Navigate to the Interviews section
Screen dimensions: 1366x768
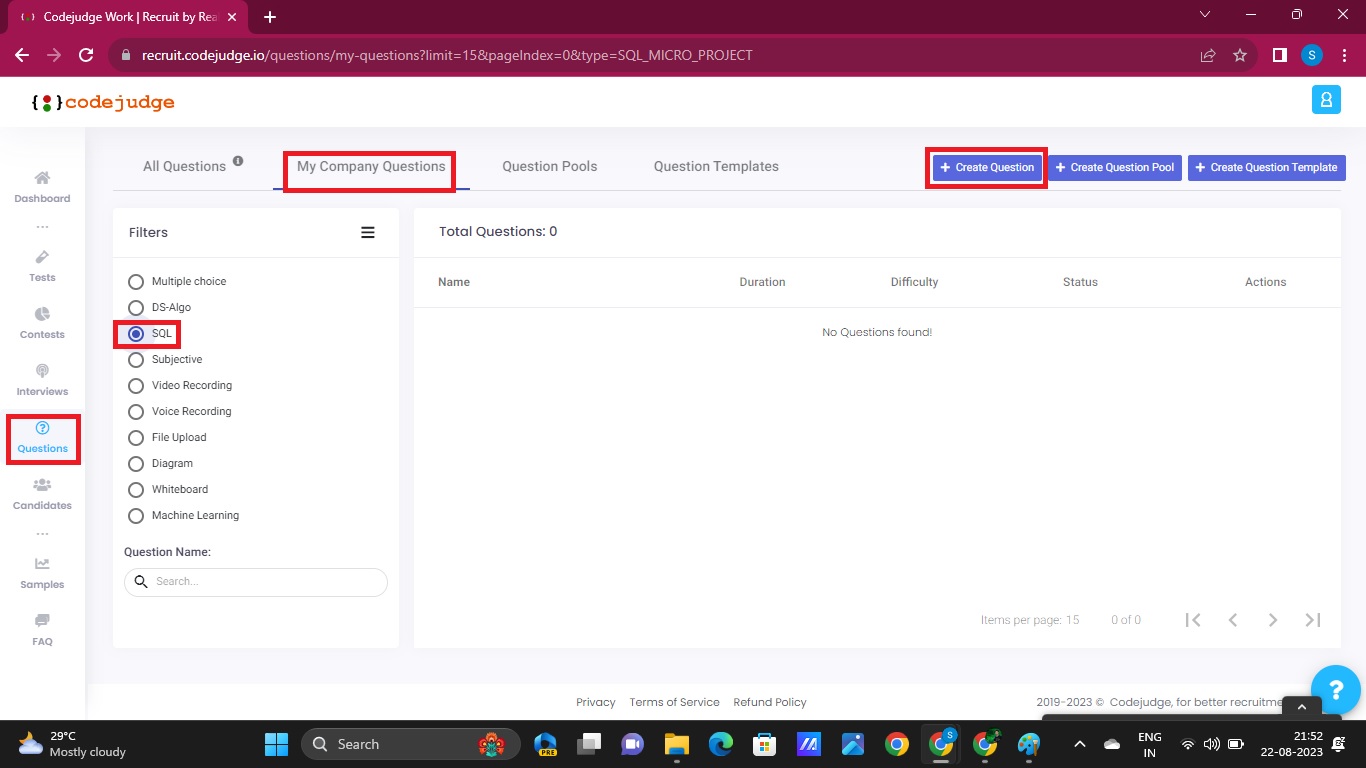pos(42,380)
